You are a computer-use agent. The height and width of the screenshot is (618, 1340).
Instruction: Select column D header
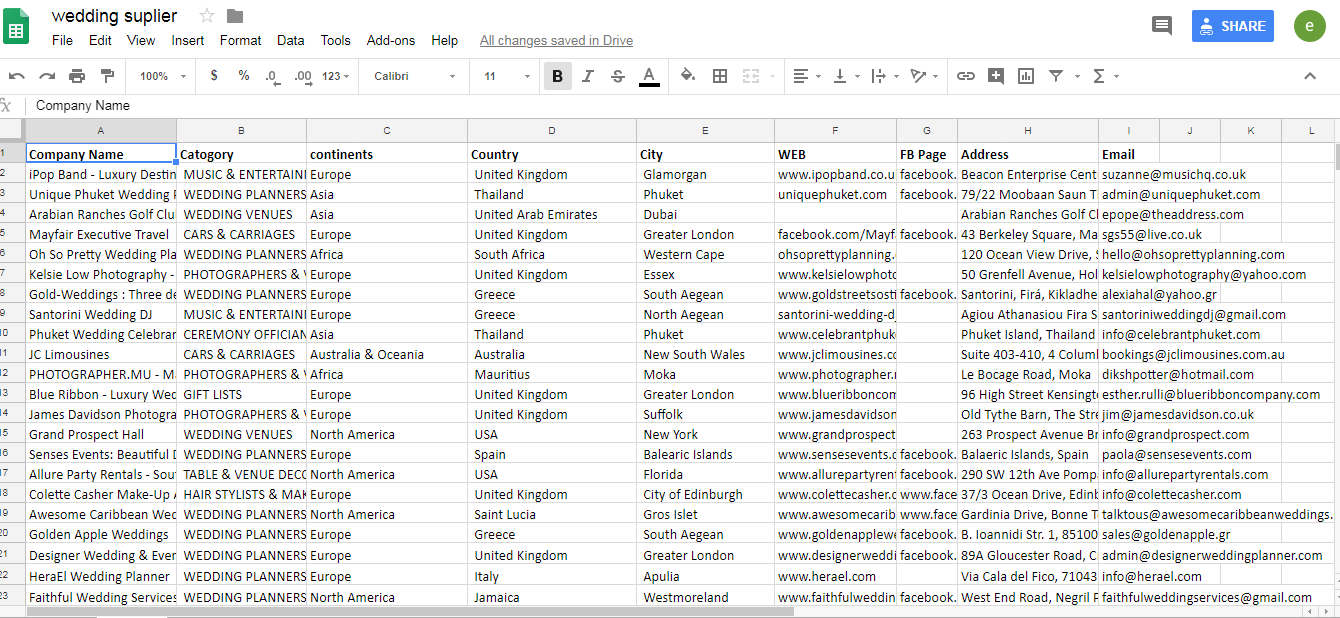tap(552, 131)
